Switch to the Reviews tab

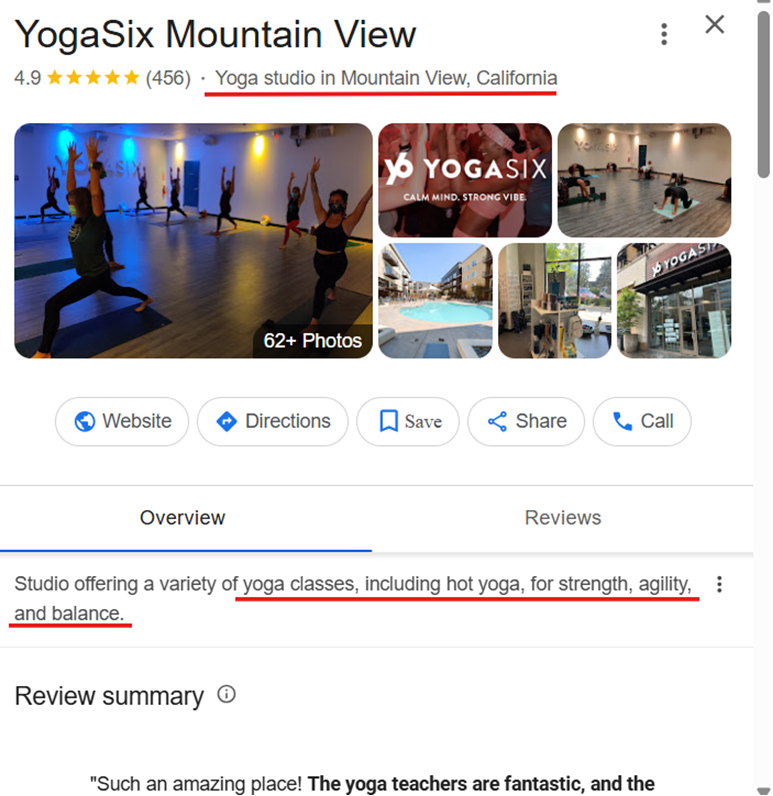pos(562,518)
